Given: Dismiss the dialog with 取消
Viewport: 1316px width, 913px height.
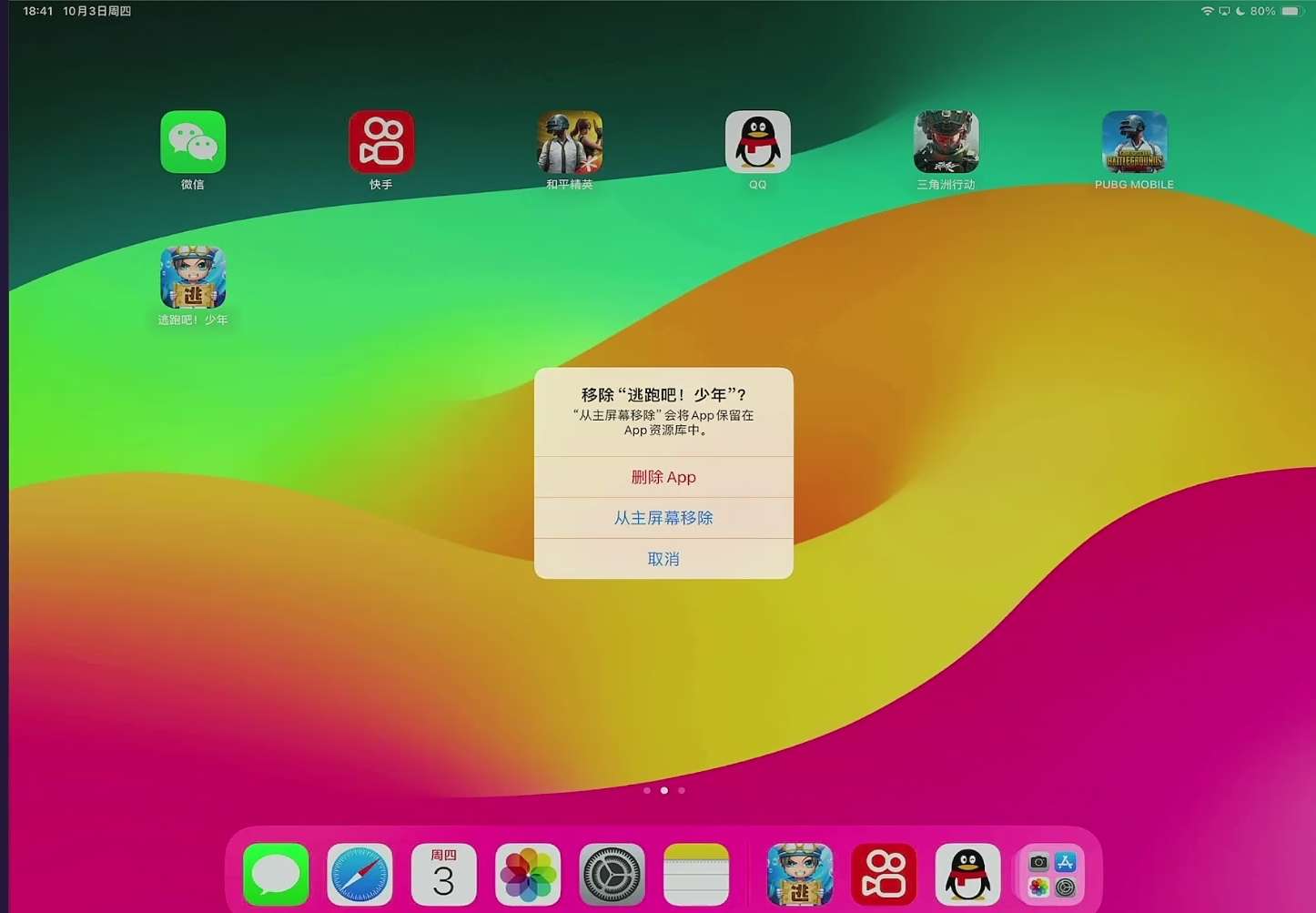Looking at the screenshot, I should (663, 559).
